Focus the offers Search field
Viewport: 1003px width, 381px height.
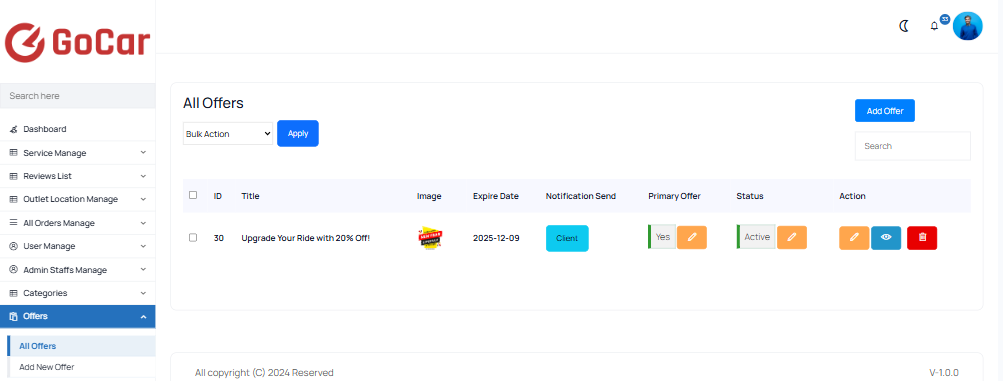click(x=913, y=146)
